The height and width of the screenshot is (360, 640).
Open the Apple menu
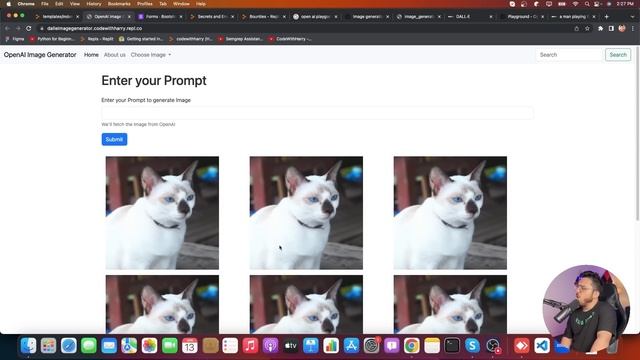click(9, 4)
